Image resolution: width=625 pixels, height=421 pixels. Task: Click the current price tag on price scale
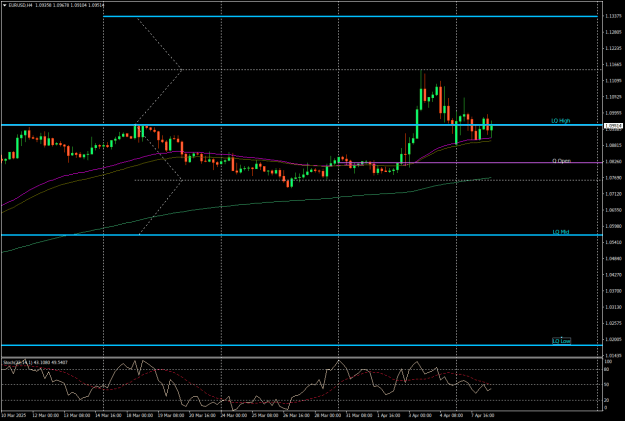[x=614, y=126]
